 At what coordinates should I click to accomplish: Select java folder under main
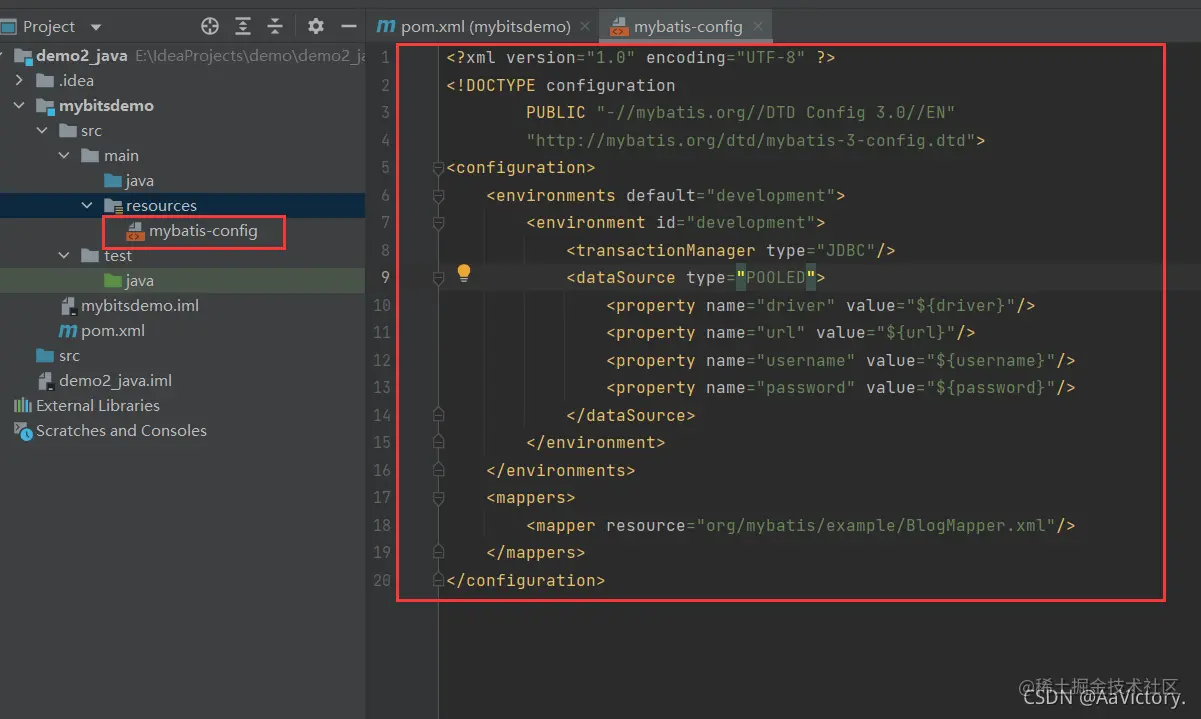[139, 181]
